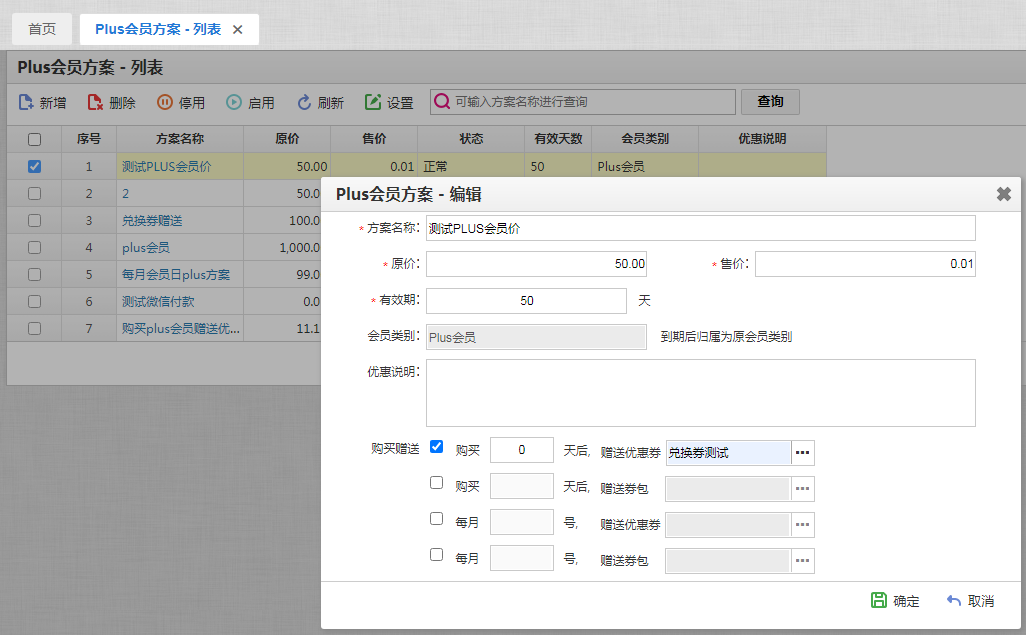The width and height of the screenshot is (1026, 635).
Task: Open the 测试微信付款 plan link
Action: click(158, 301)
